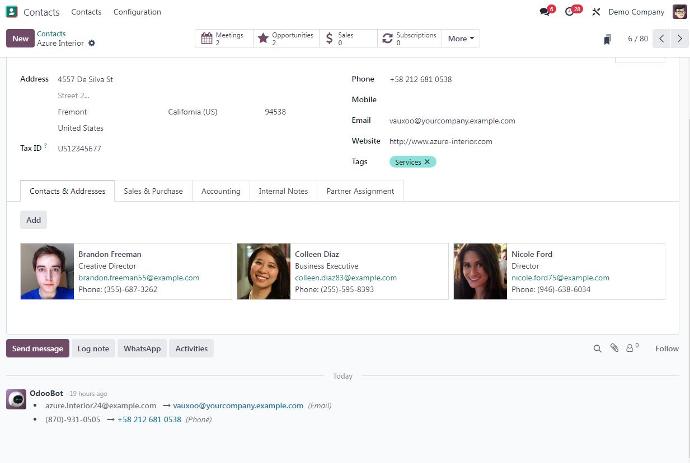Open Meetings calendar smart button
The width and height of the screenshot is (690, 463).
[x=224, y=38]
